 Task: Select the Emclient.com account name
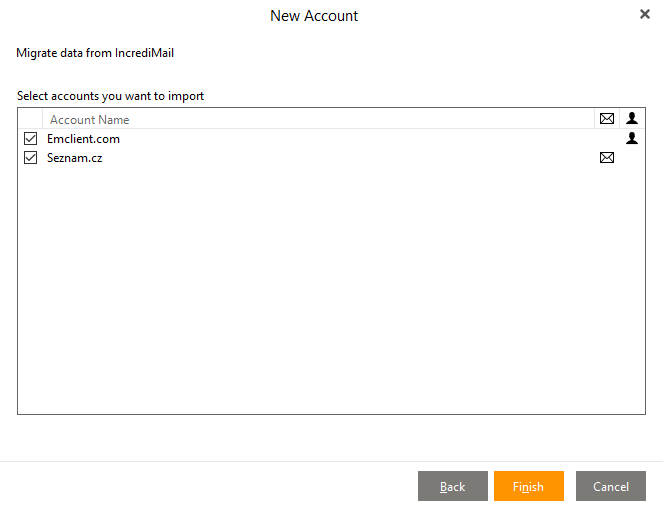(x=83, y=139)
